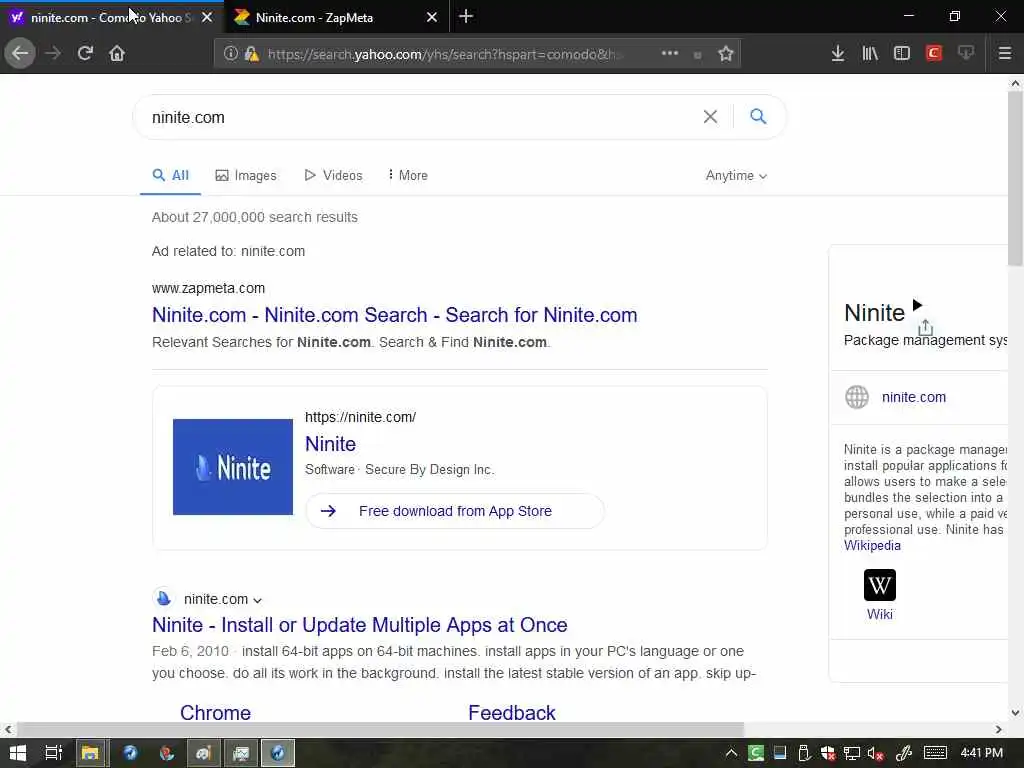
Task: Toggle the sidebar view
Action: point(902,54)
